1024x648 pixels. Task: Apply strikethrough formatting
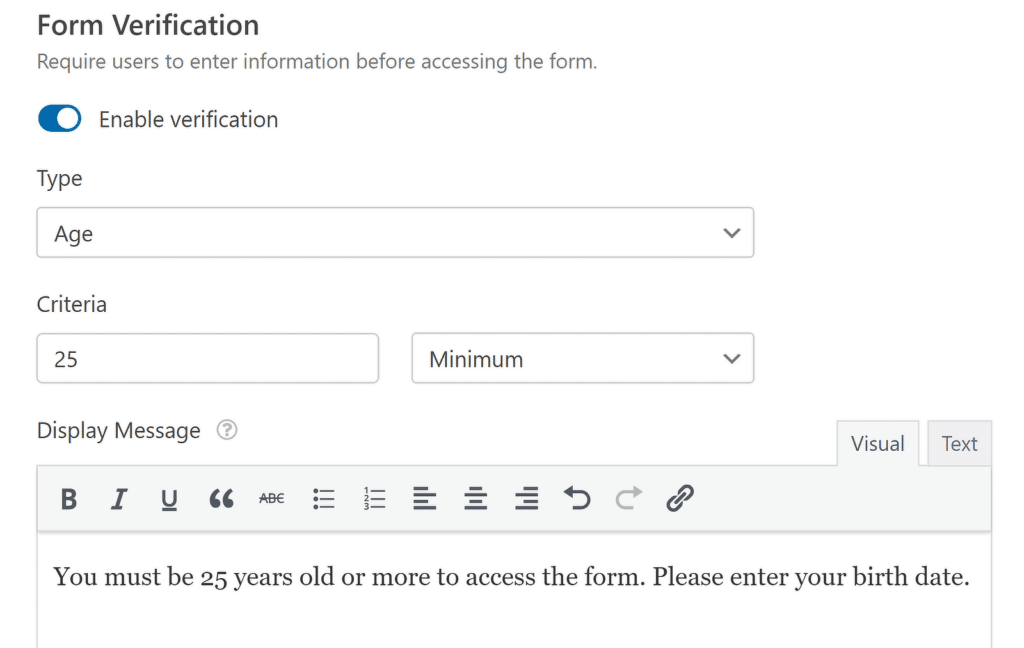(x=271, y=498)
